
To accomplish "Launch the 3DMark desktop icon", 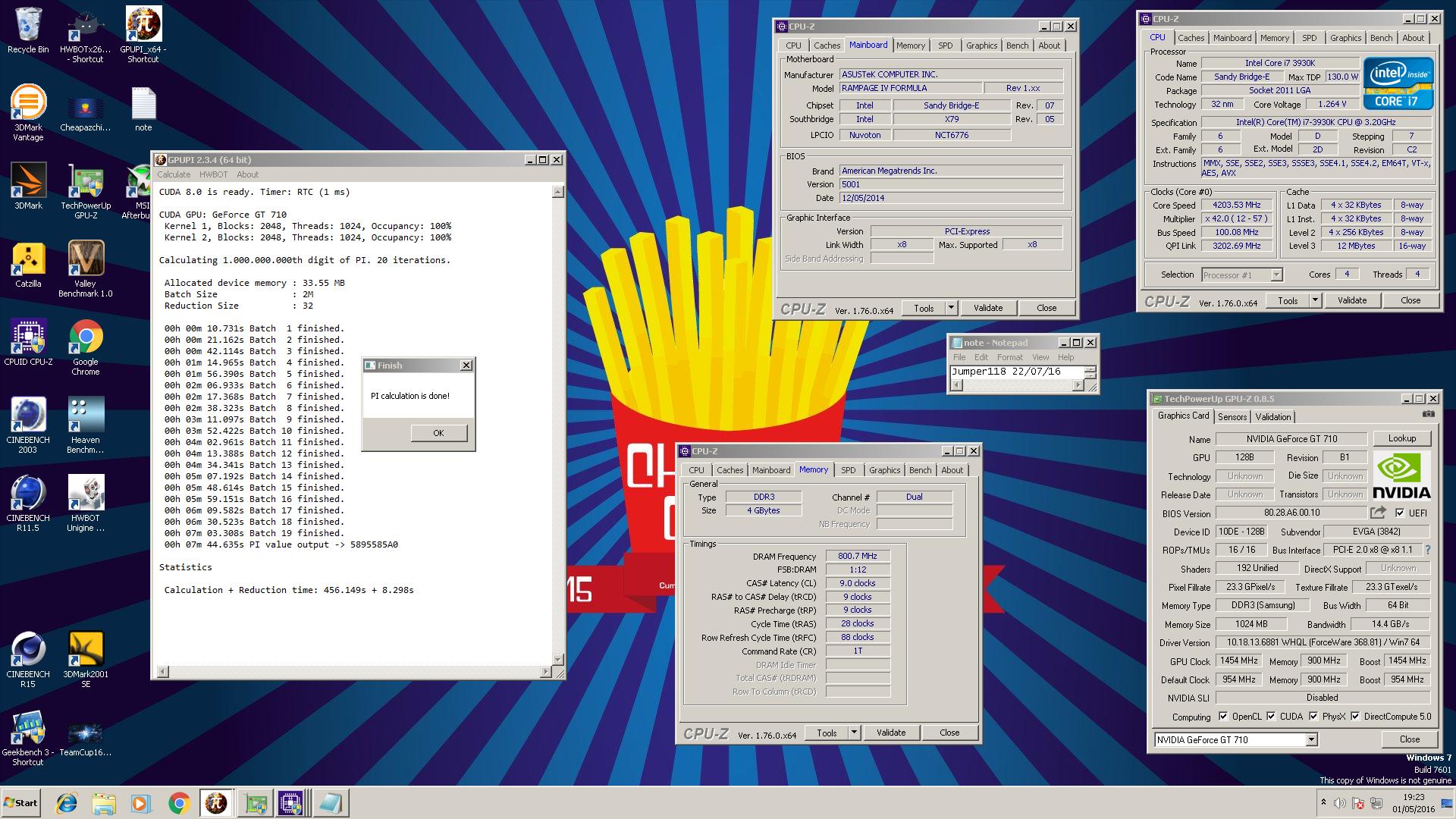I will tap(28, 186).
